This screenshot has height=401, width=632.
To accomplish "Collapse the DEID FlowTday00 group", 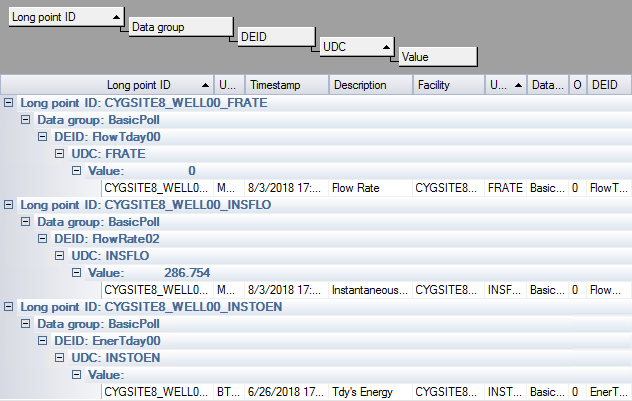I will 42,137.
